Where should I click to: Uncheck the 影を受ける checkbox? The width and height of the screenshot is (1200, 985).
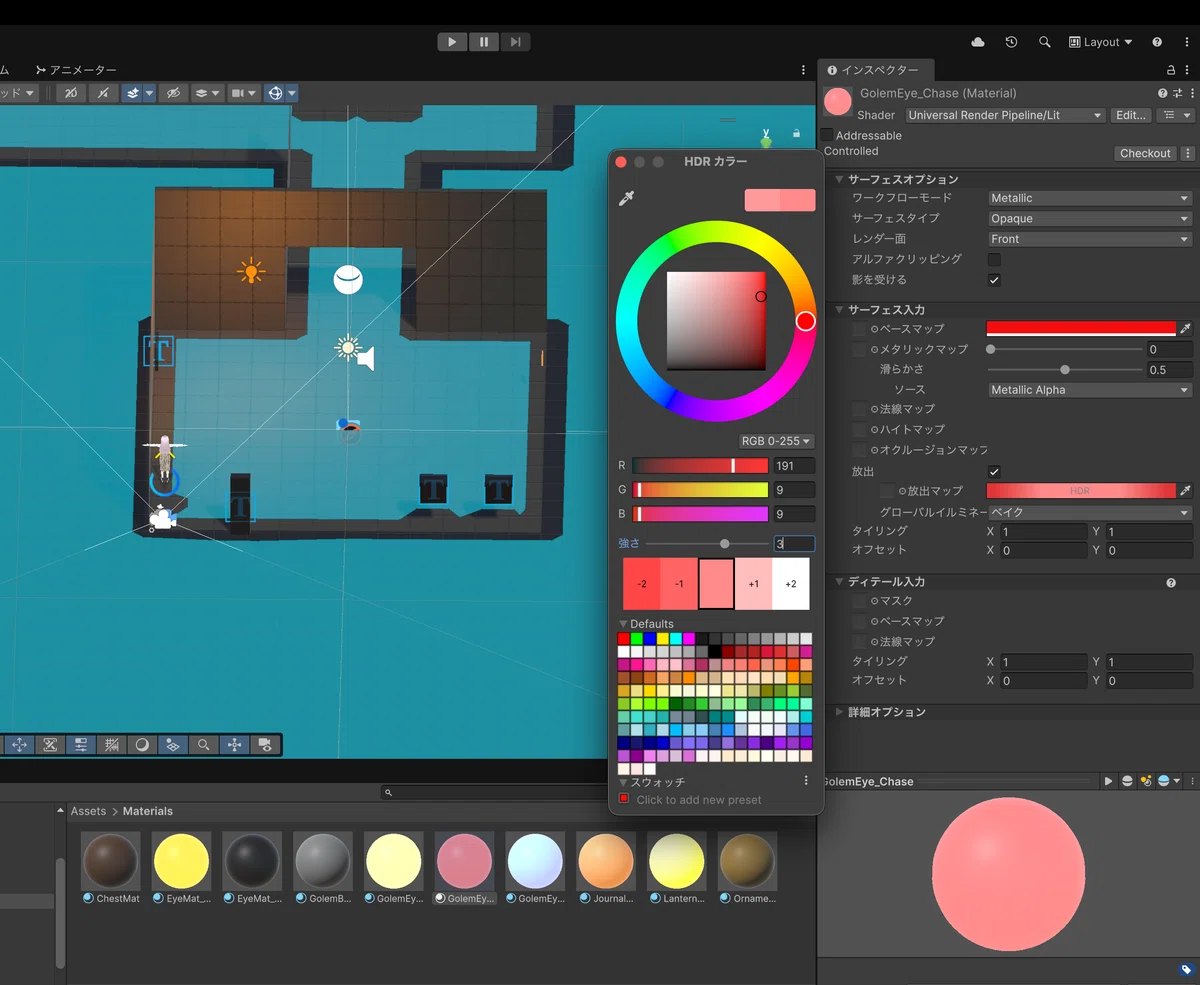click(994, 280)
